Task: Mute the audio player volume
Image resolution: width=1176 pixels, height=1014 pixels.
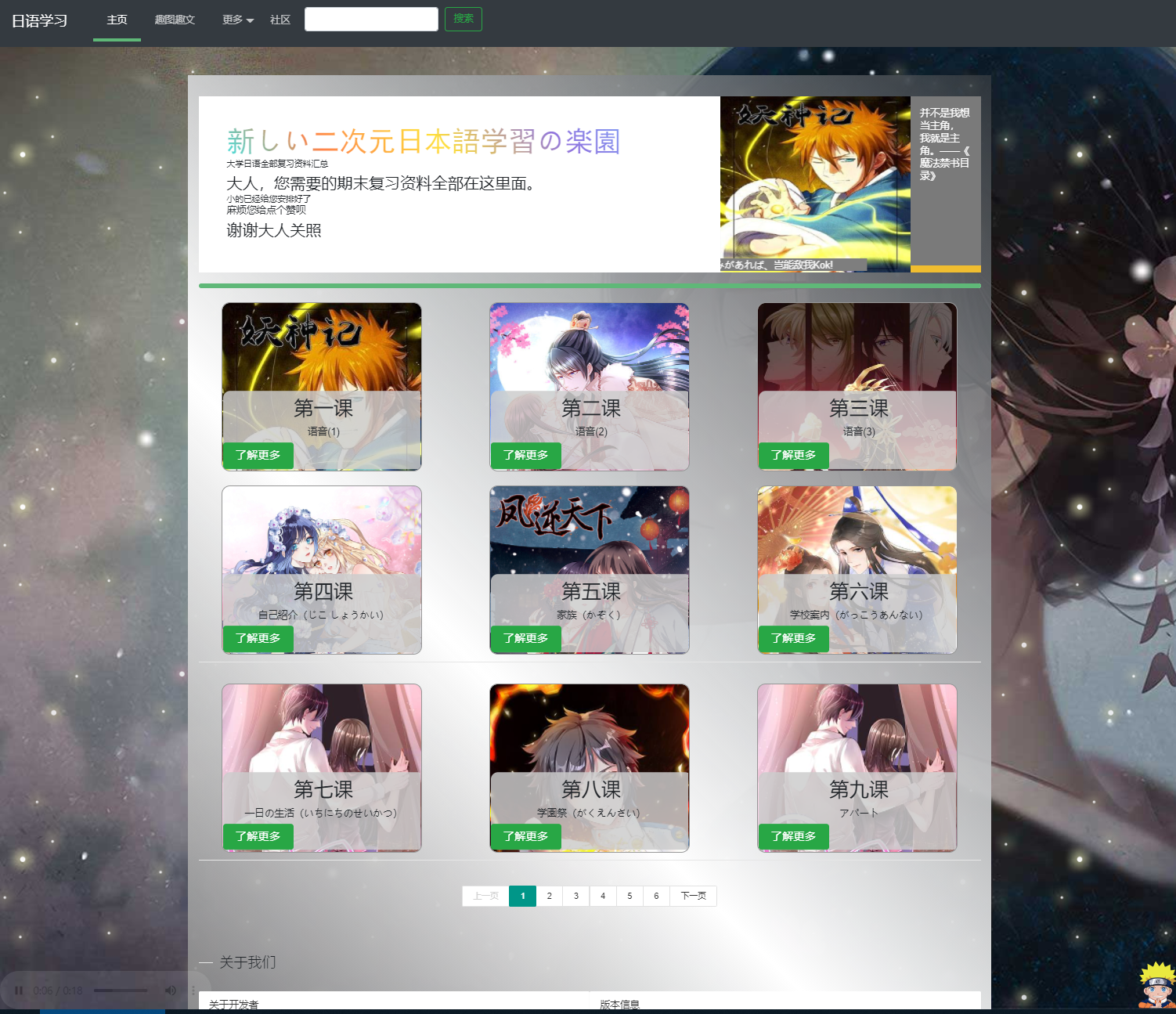Action: pos(170,991)
